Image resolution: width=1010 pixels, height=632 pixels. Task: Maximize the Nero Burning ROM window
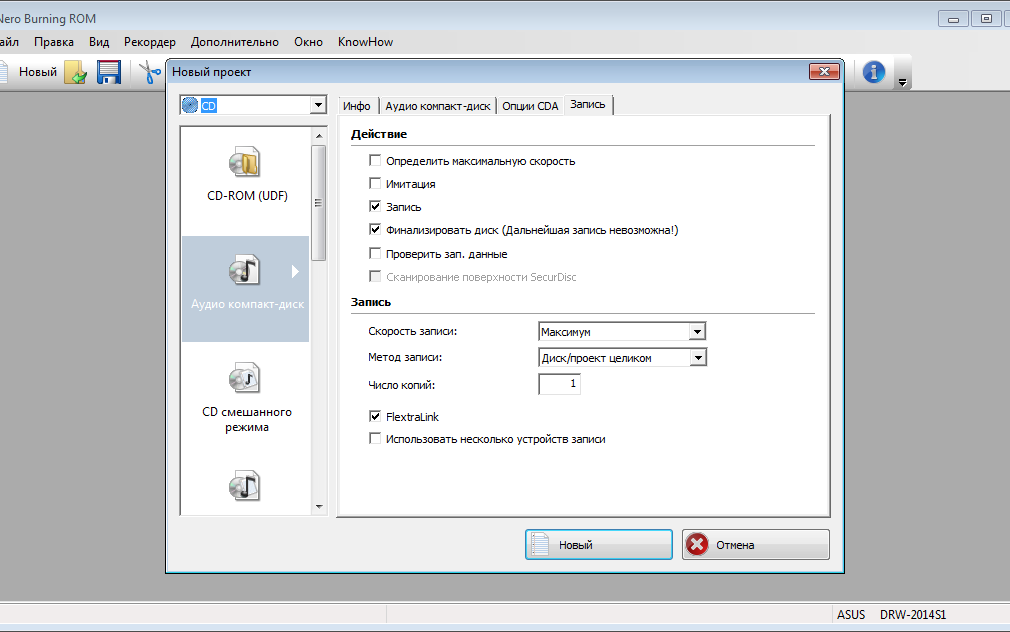pos(986,19)
